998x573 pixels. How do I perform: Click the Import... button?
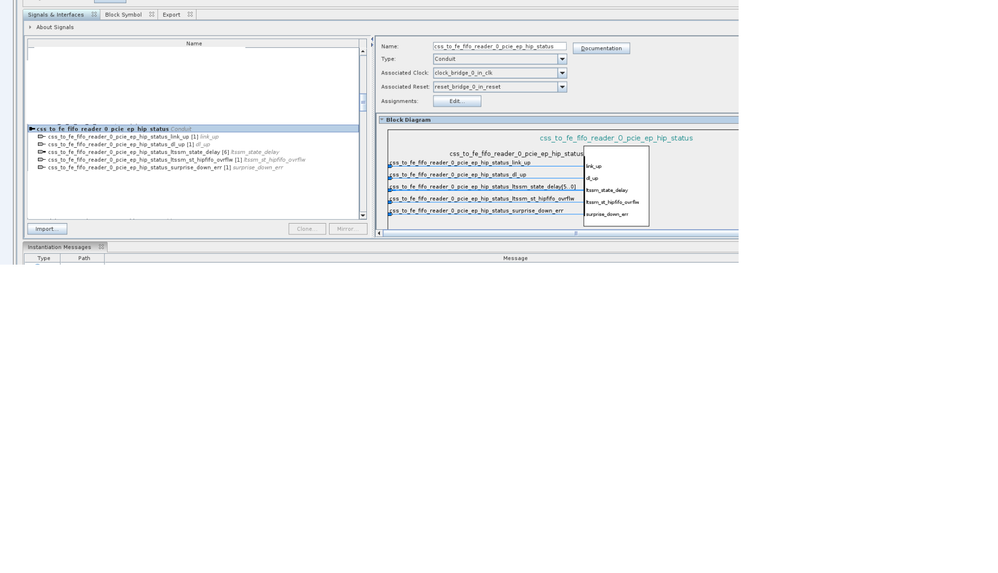pyautogui.click(x=47, y=229)
